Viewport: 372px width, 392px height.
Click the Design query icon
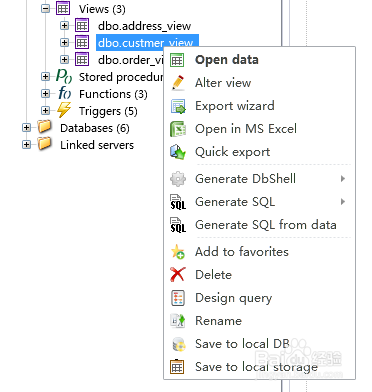[178, 298]
